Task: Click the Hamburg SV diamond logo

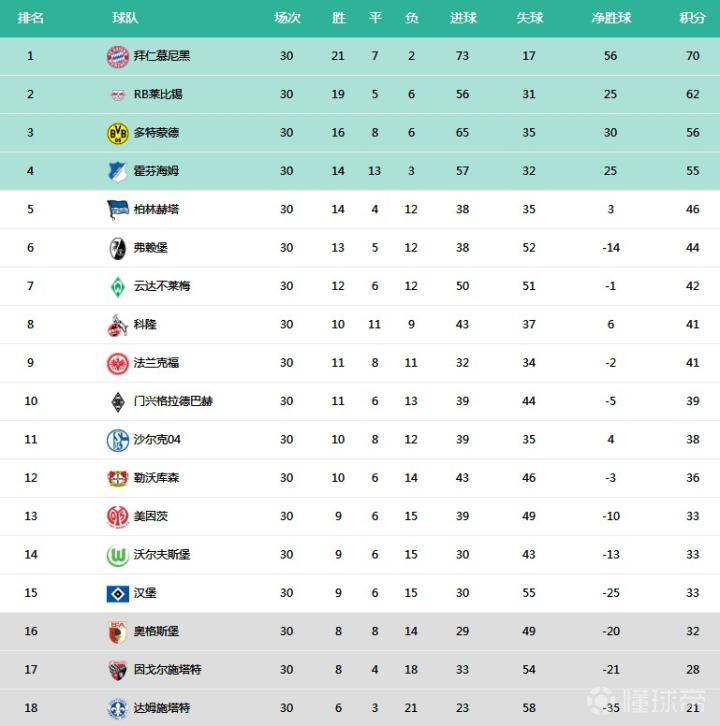Action: point(118,593)
